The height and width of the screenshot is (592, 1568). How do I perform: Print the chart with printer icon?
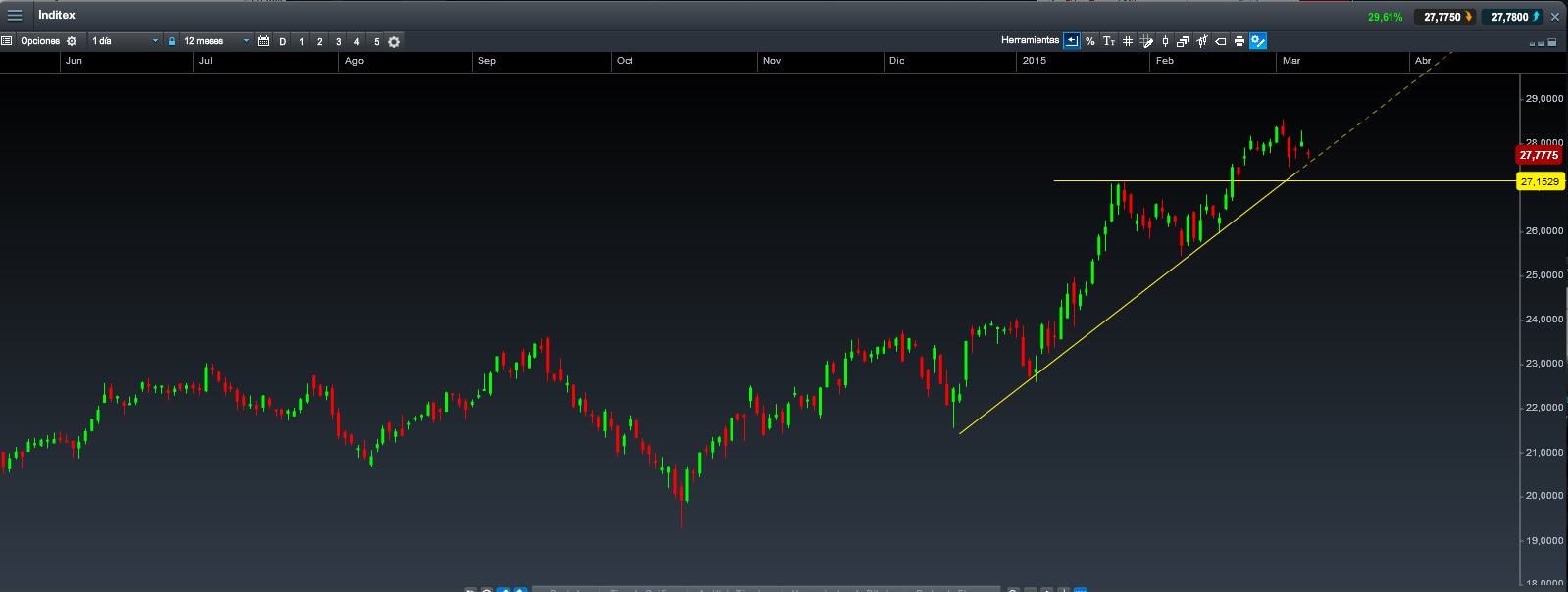point(1239,41)
